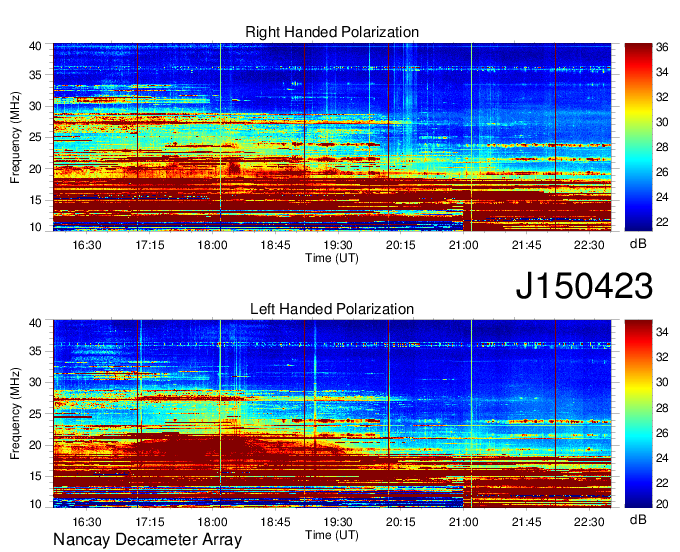This screenshot has width=680, height=552.
Task: Click top plot's 'Frequency (MHz)' axis label
Action: (x=15, y=137)
